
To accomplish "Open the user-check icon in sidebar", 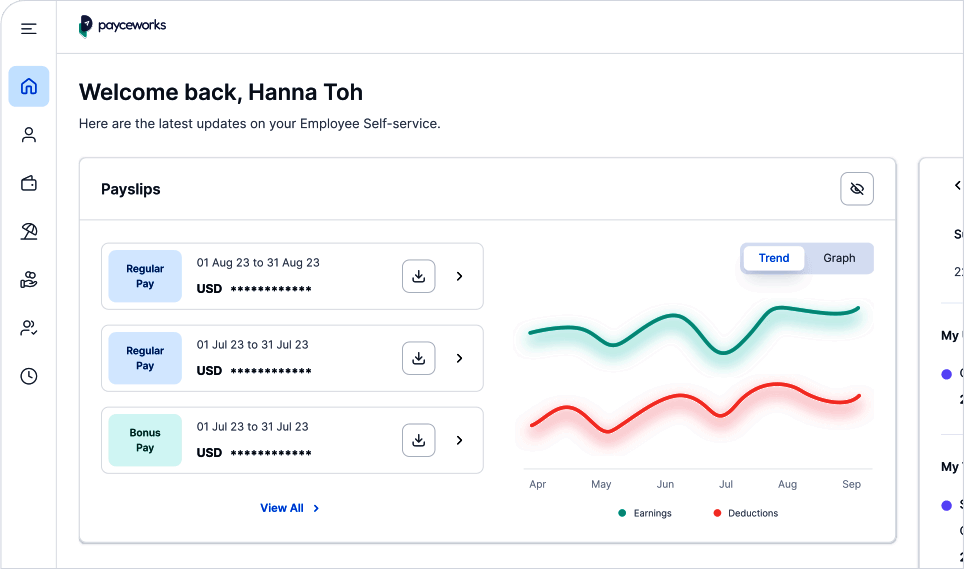I will [29, 328].
